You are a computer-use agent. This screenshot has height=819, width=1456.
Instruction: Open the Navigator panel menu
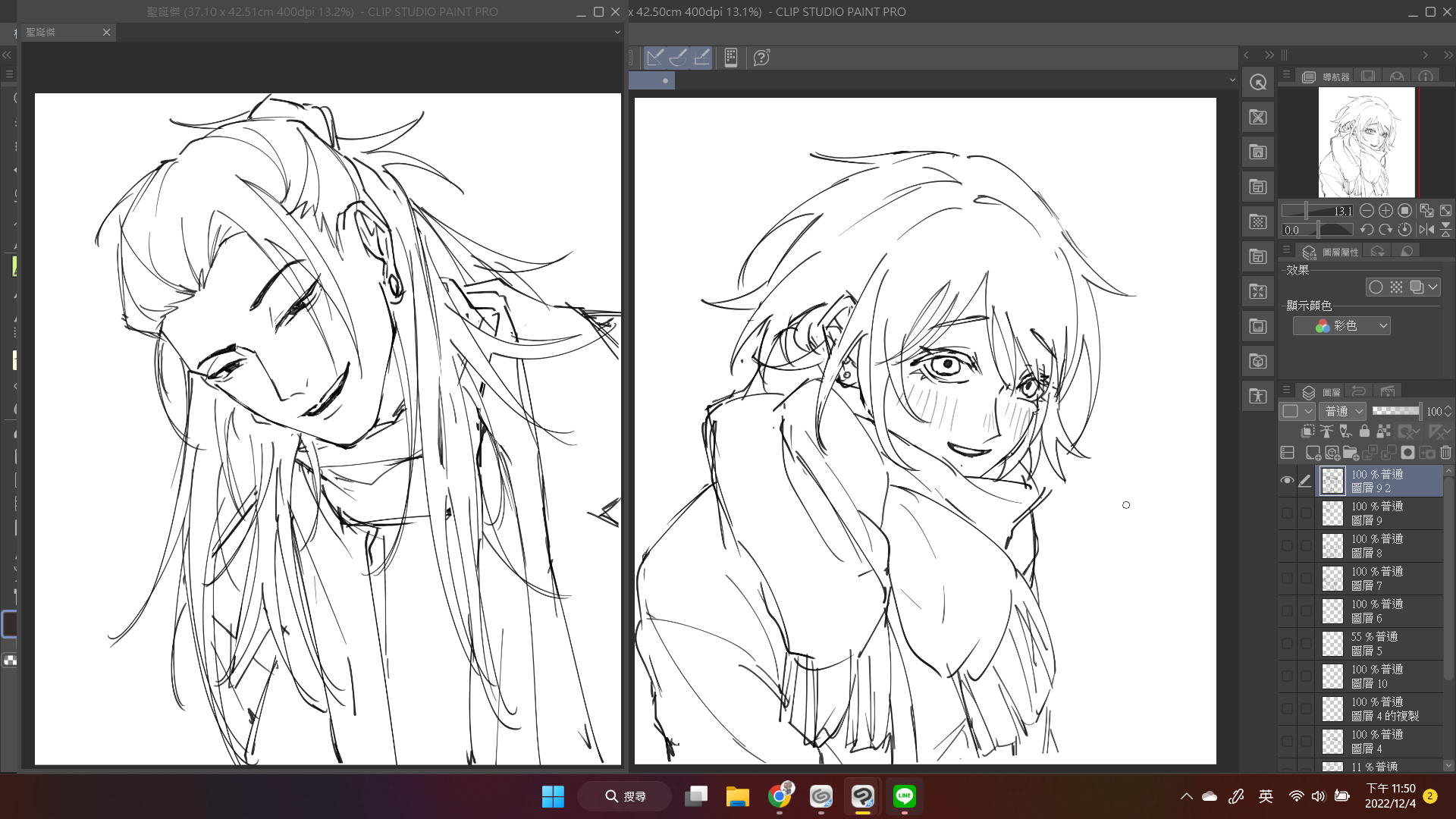click(1286, 74)
